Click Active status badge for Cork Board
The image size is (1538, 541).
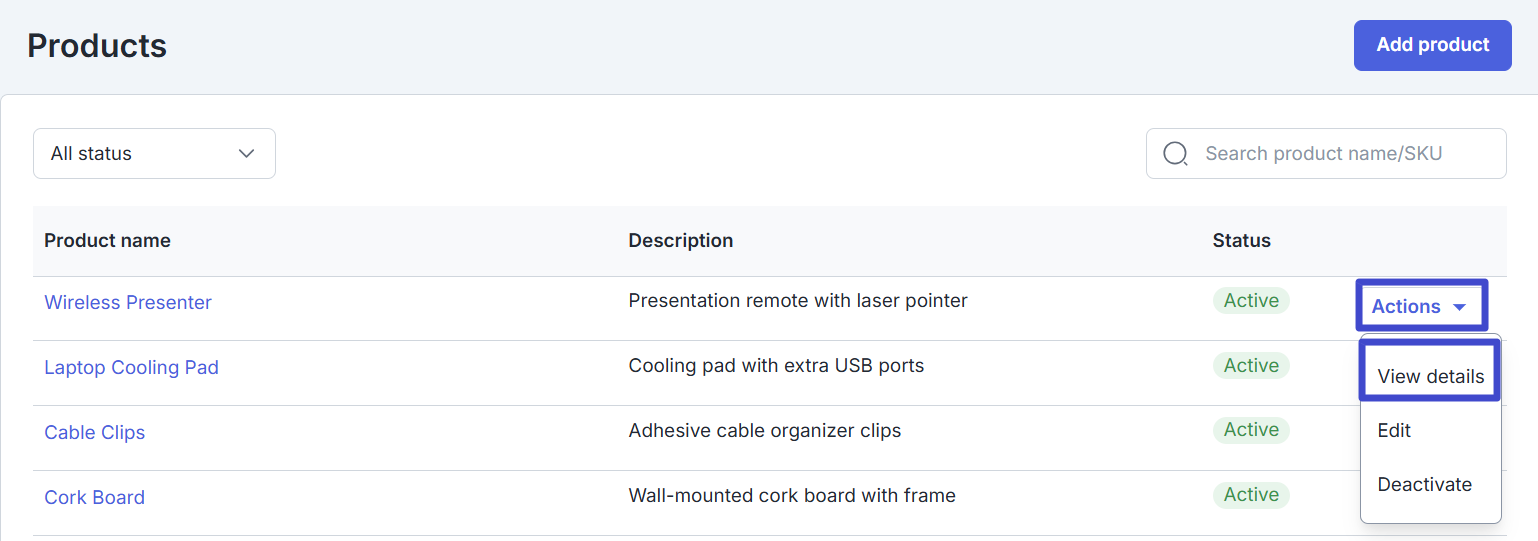(1251, 495)
